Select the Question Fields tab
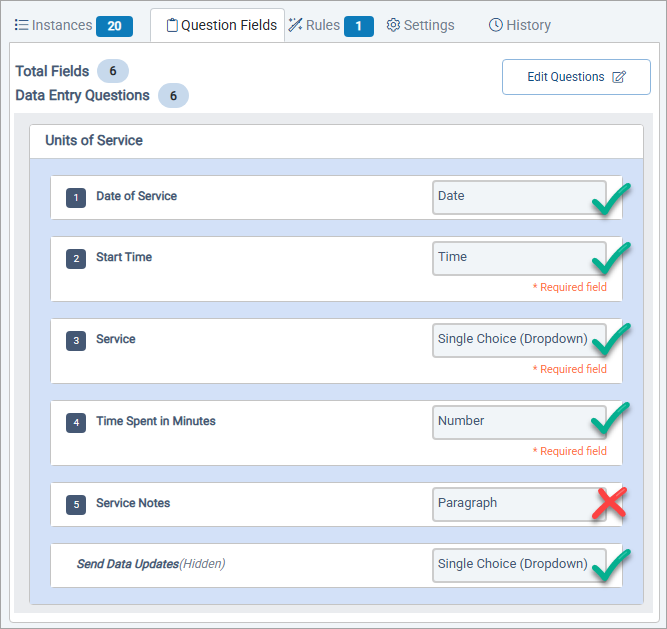667x629 pixels. coord(220,25)
